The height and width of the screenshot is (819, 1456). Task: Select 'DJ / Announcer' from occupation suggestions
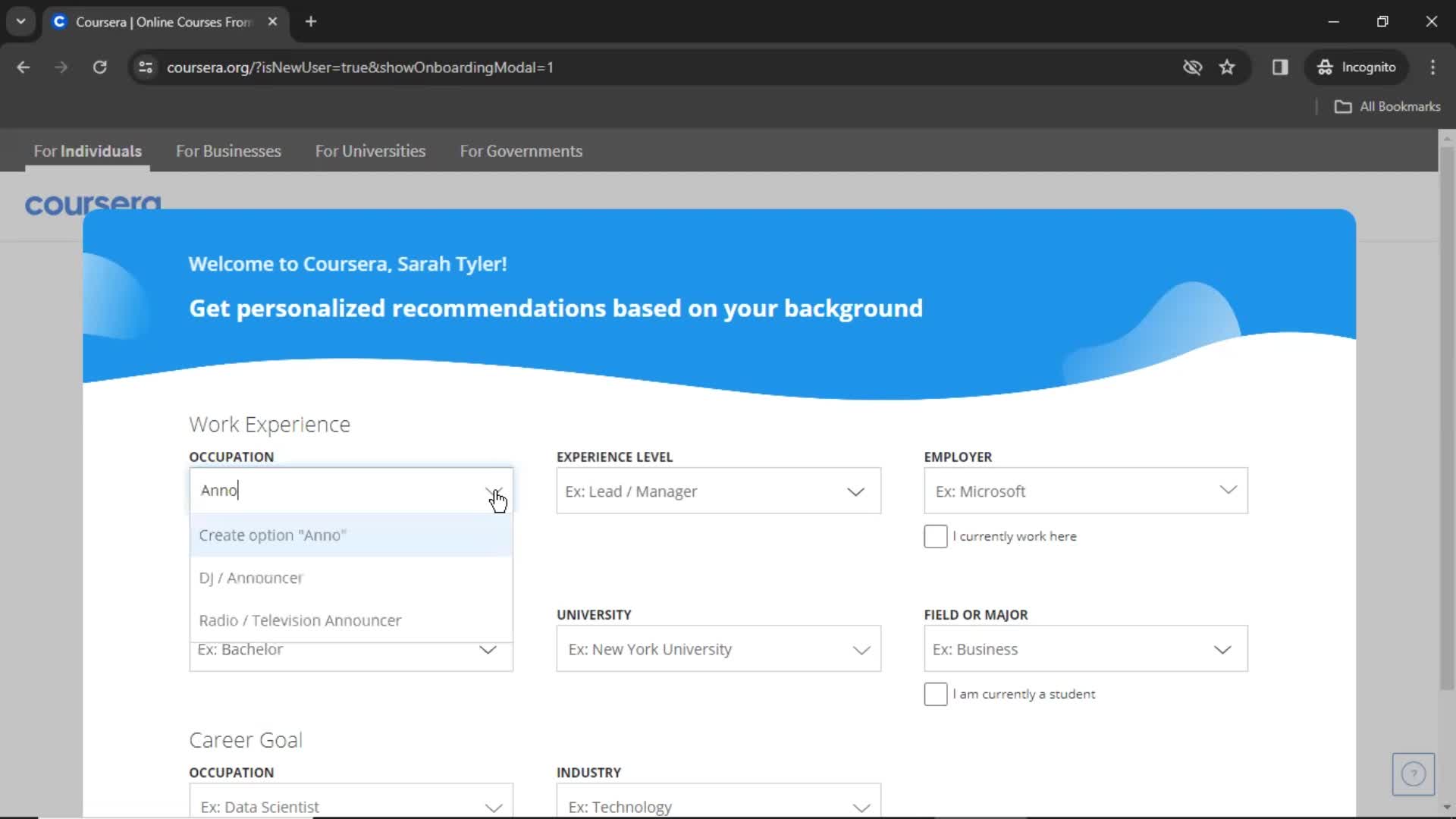pos(250,577)
